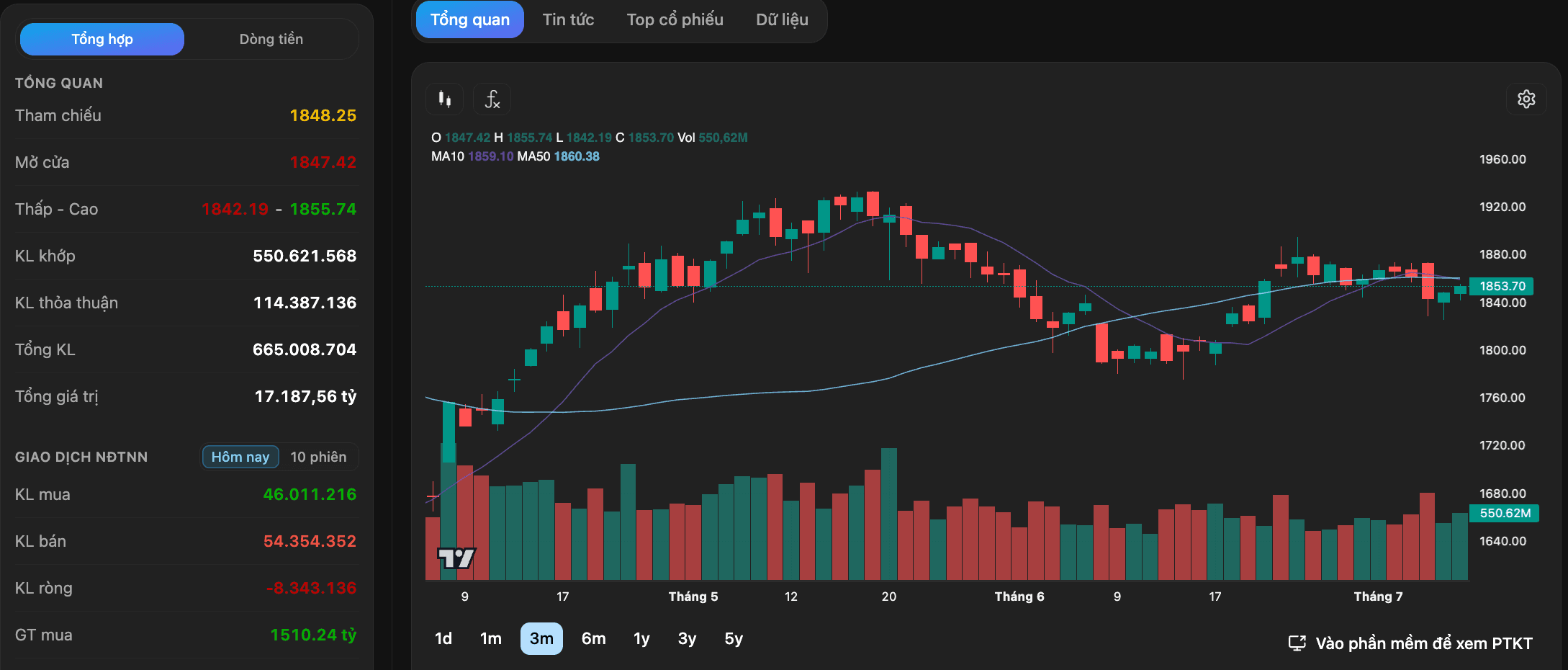Switch to Tổng hợp view
Image resolution: width=1568 pixels, height=670 pixels.
point(102,39)
